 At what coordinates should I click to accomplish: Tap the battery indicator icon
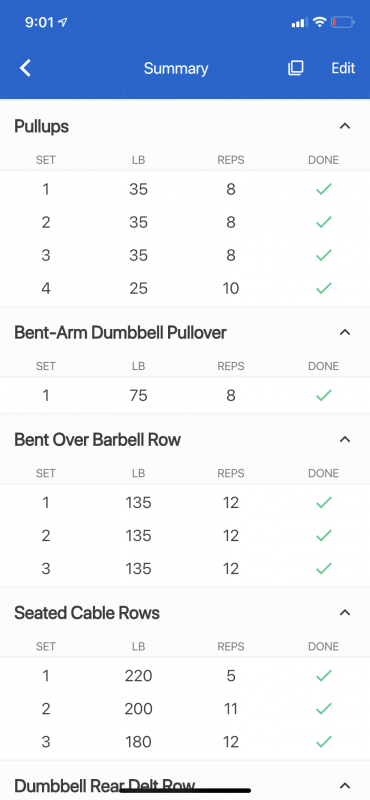point(342,22)
